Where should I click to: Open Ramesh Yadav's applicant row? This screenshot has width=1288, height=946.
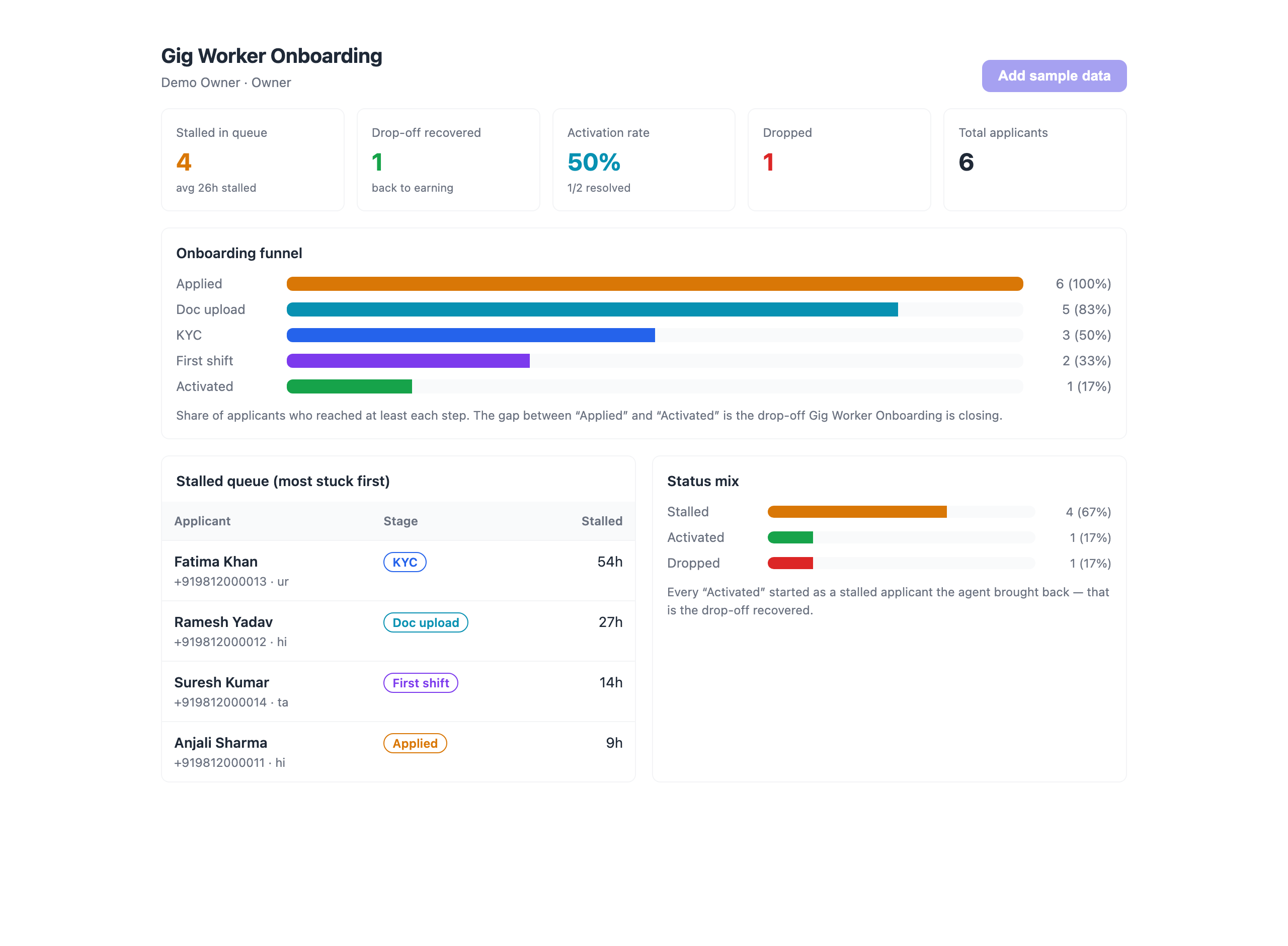398,631
